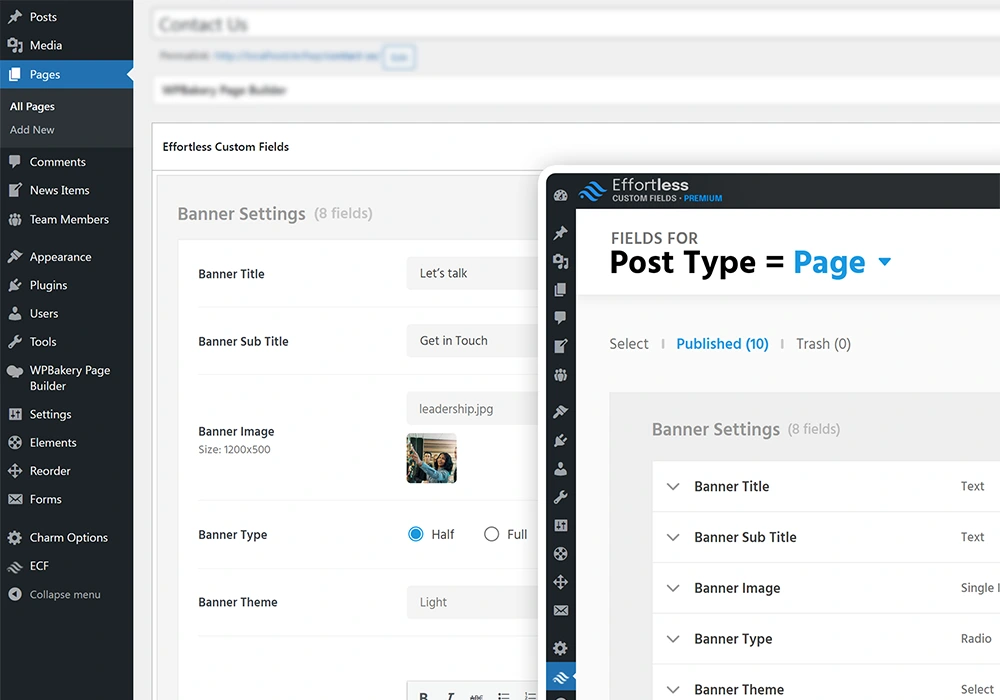
Task: Toggle italic formatting in the text editor
Action: [x=449, y=694]
